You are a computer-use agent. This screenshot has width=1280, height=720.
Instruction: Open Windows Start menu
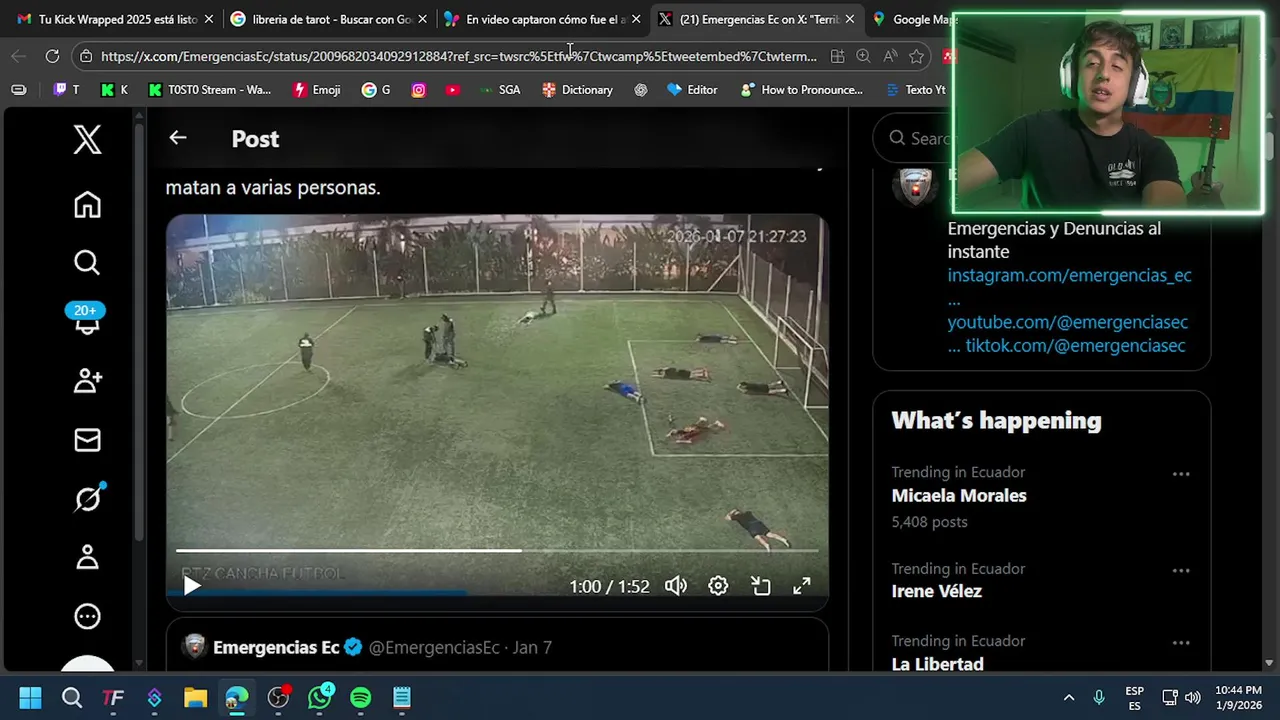point(30,697)
